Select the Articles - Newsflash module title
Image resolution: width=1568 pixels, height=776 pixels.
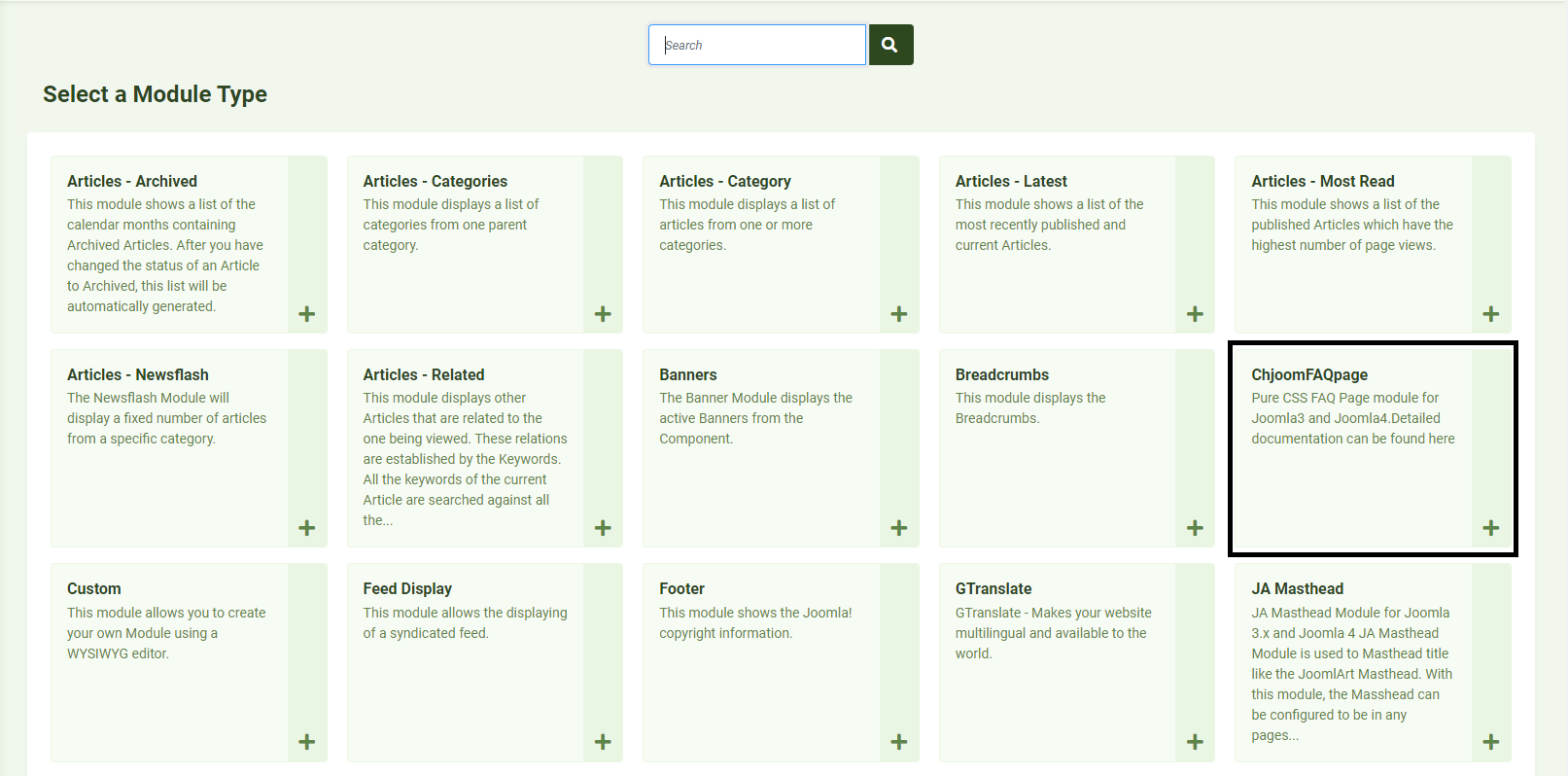tap(138, 374)
